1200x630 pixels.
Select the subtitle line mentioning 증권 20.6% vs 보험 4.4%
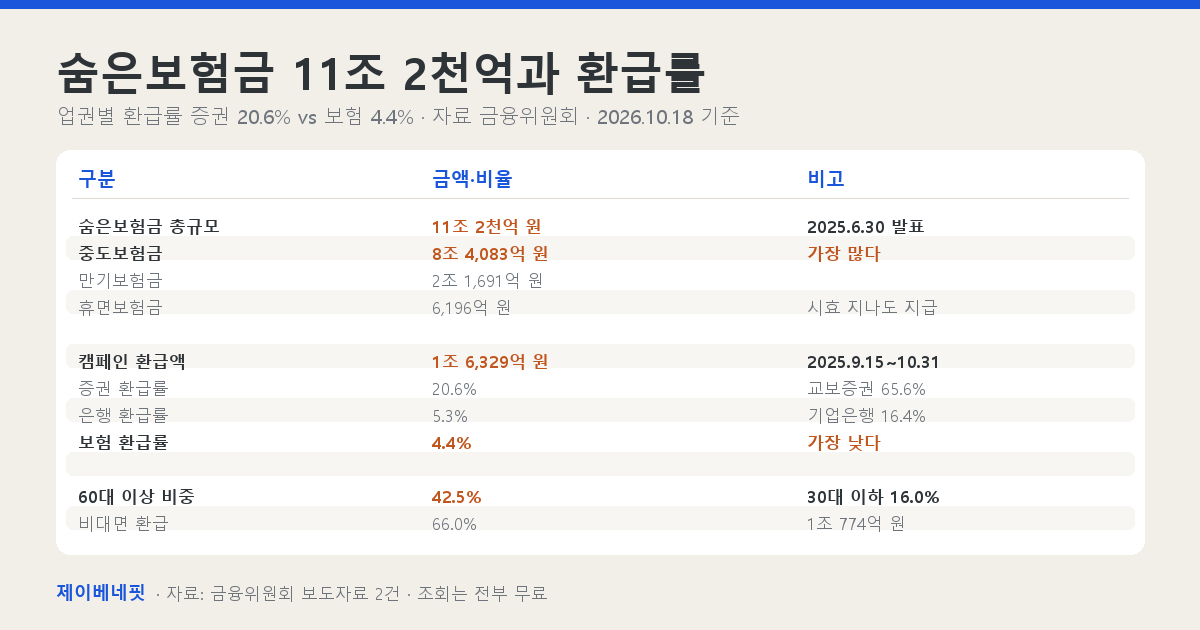click(398, 116)
